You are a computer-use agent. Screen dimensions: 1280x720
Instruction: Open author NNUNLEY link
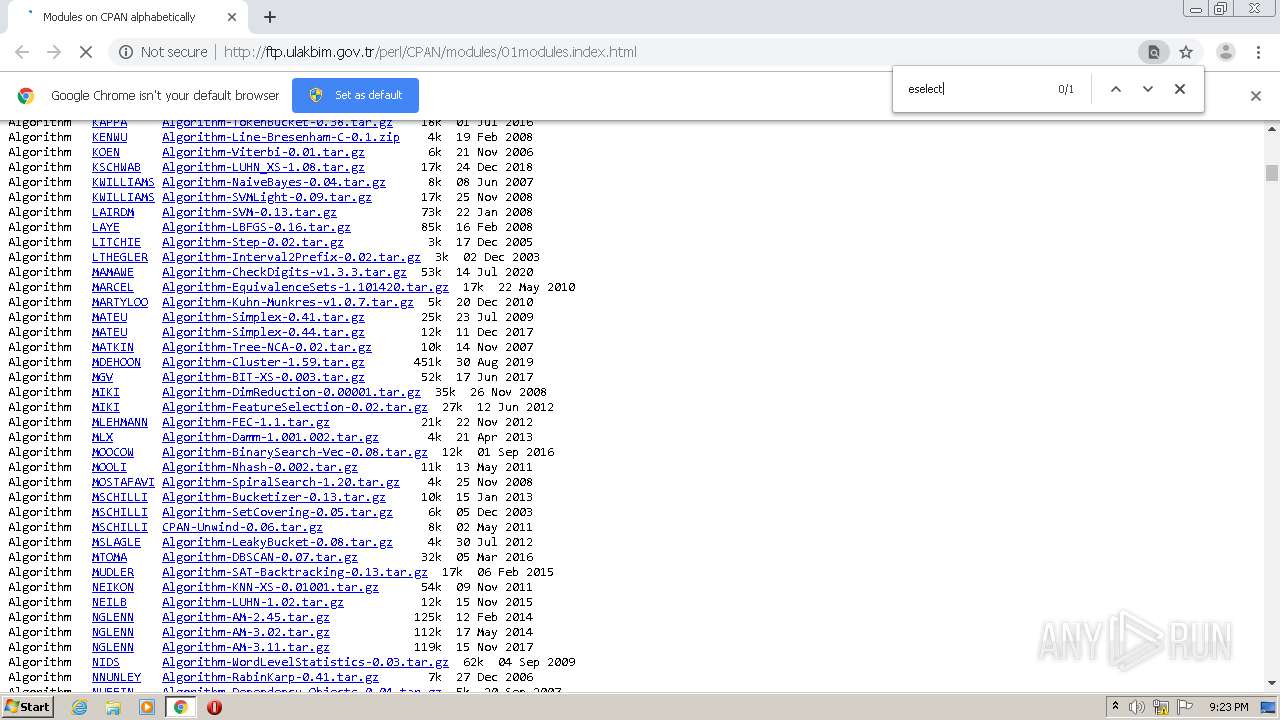(x=116, y=677)
